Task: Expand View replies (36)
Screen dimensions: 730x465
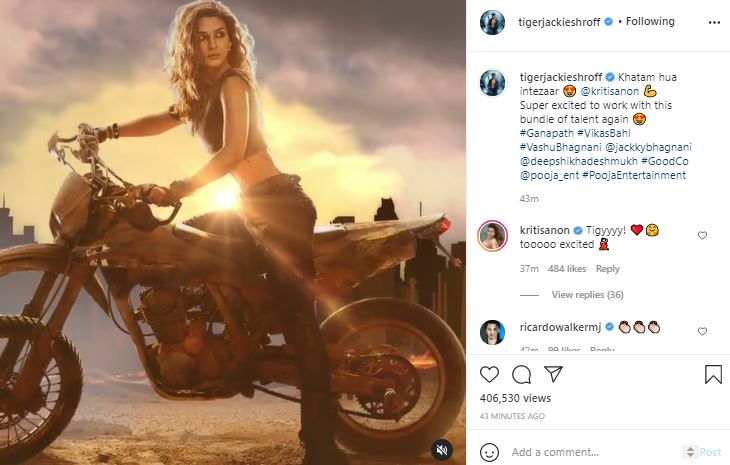Action: (x=587, y=295)
